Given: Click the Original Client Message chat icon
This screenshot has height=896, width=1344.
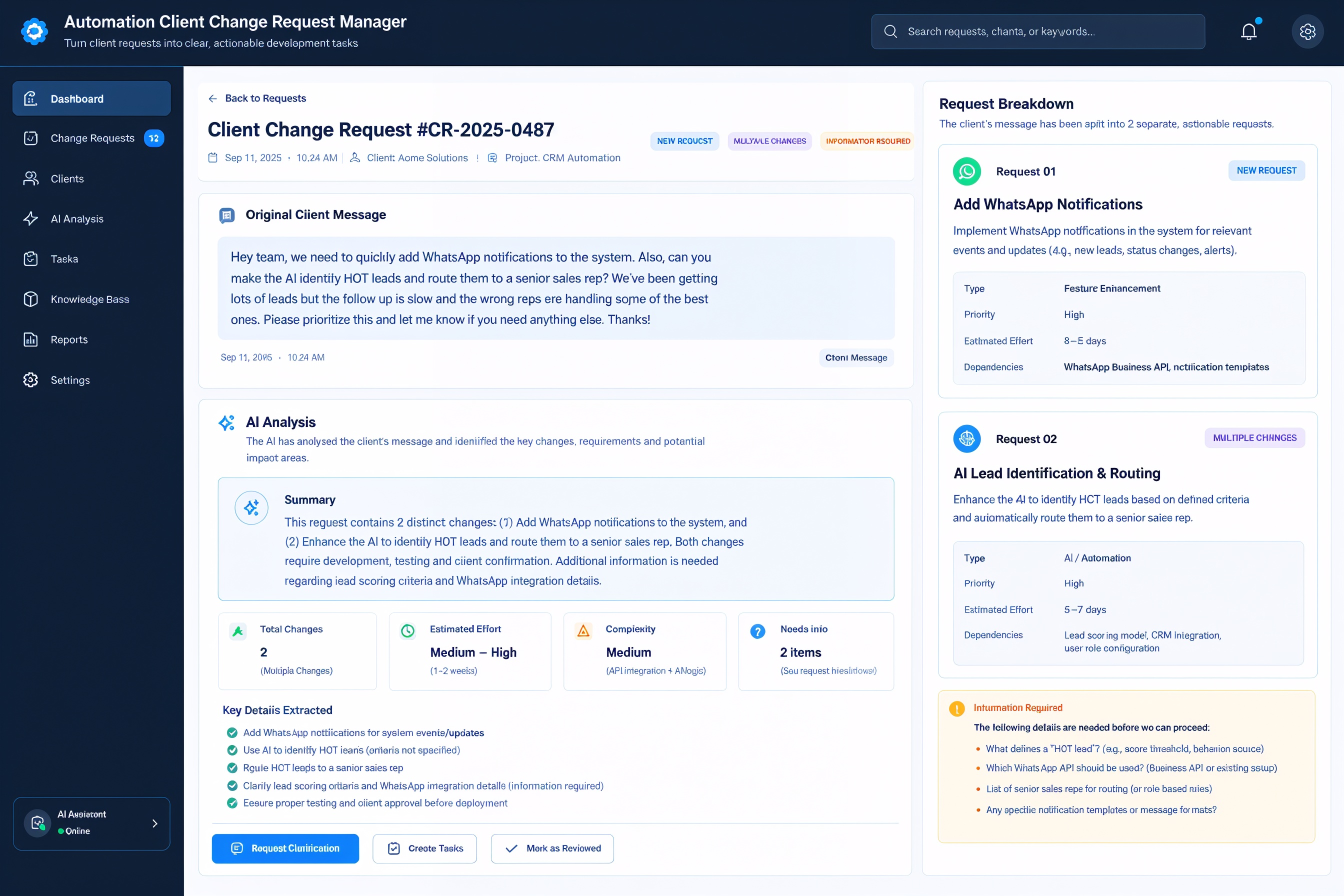Looking at the screenshot, I should point(227,215).
